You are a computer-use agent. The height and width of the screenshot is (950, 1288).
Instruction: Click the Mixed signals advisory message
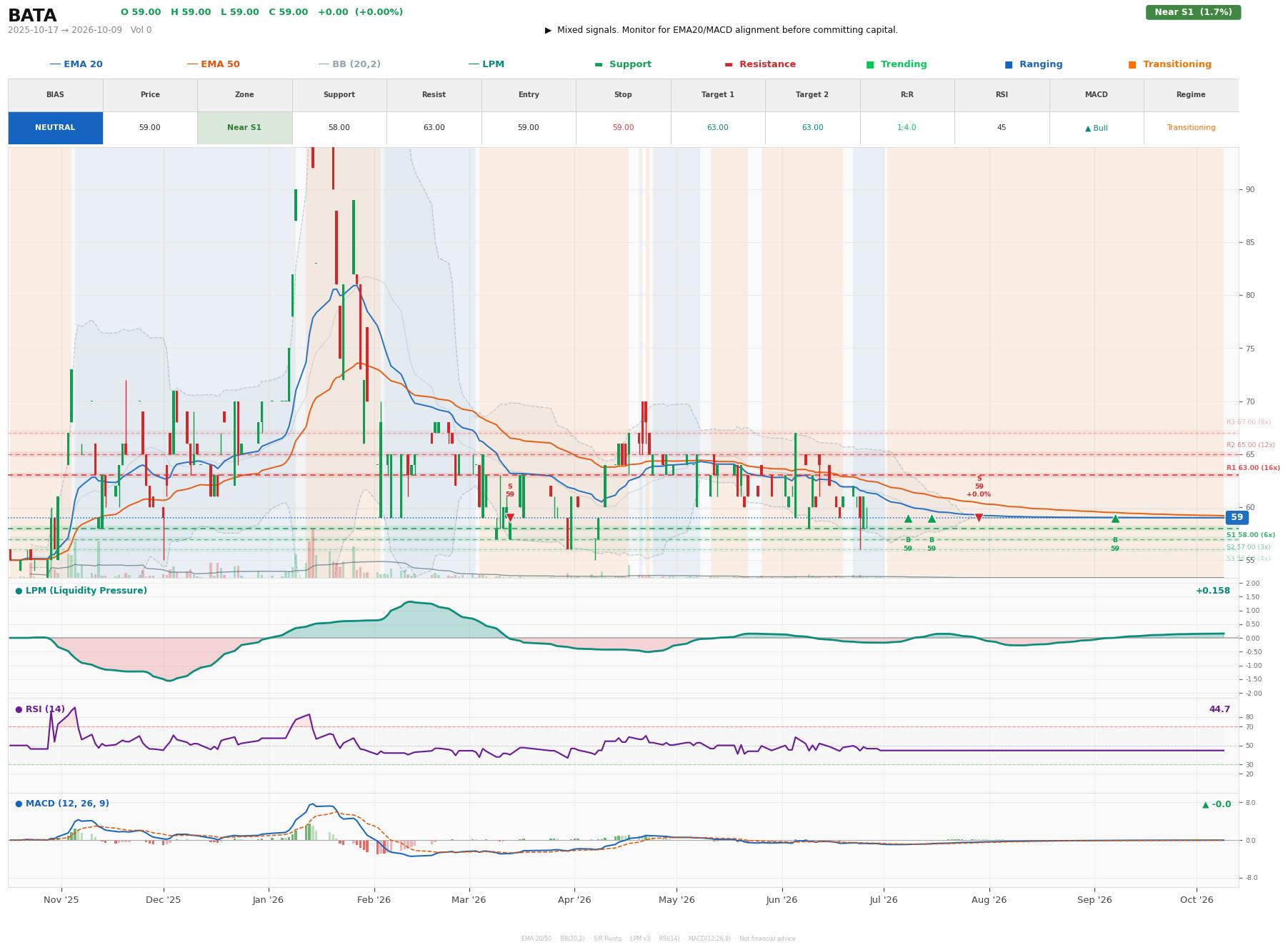(x=722, y=30)
